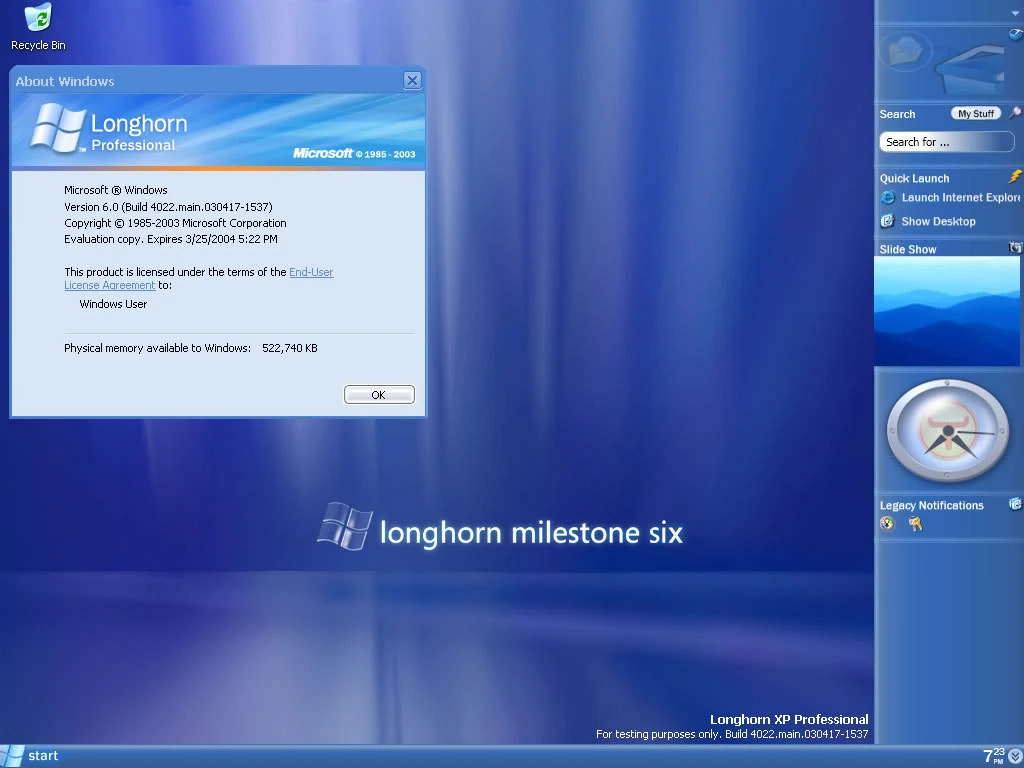1024x768 pixels.
Task: Open the Recycle Bin desktop icon
Action: coord(38,26)
